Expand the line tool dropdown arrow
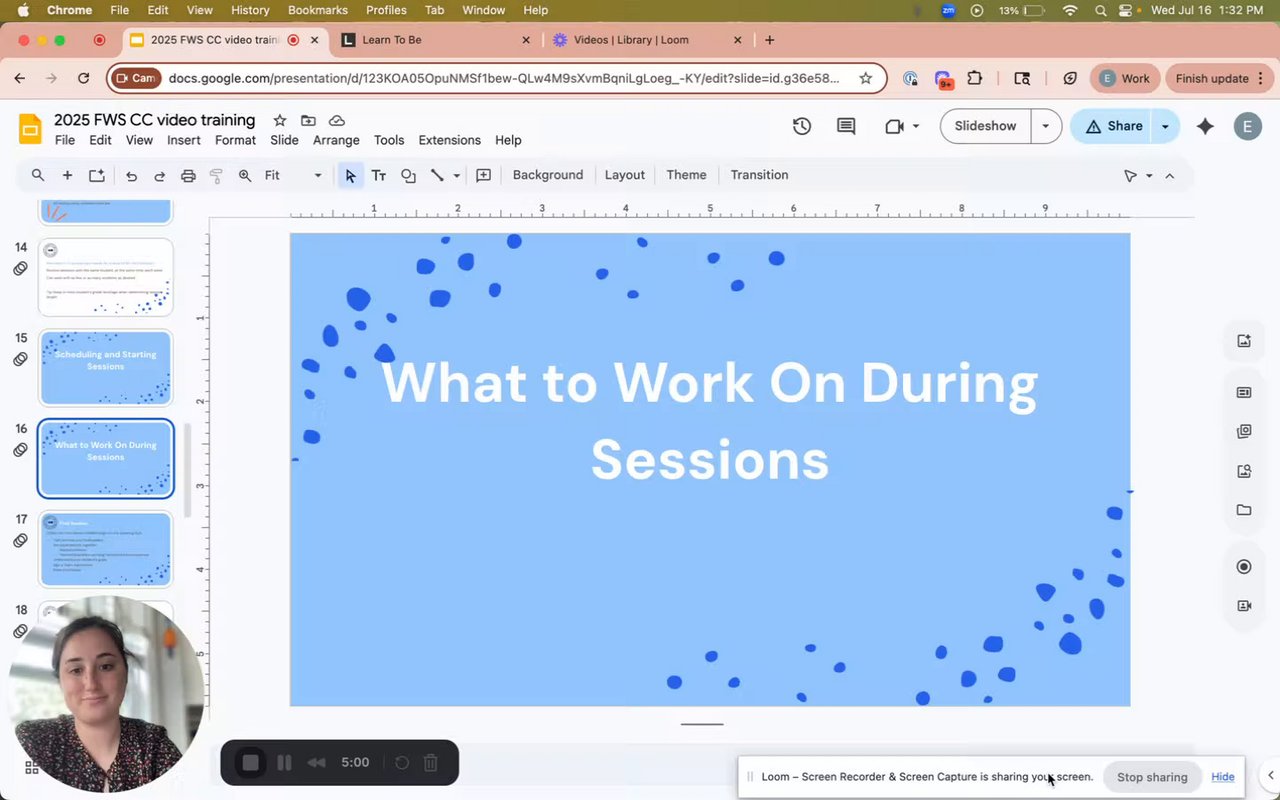Viewport: 1280px width, 800px height. (x=457, y=176)
